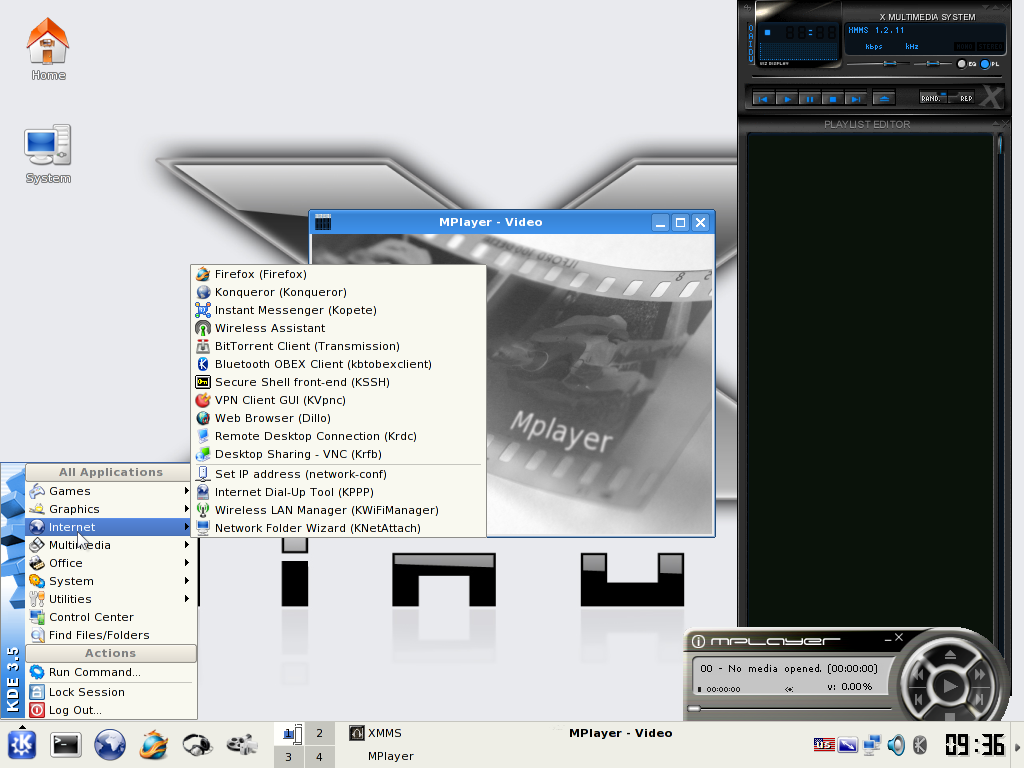Viewport: 1024px width, 768px height.
Task: Click the Set IP address (network-conf) icon
Action: tap(203, 474)
